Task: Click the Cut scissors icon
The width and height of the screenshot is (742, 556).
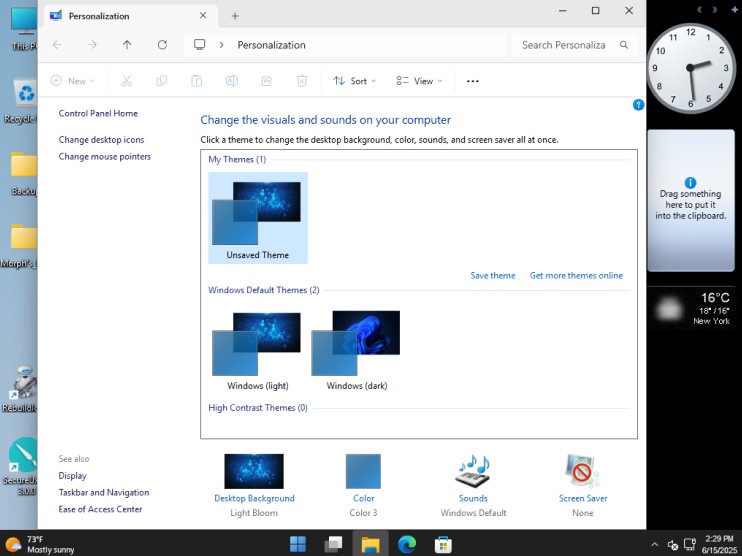Action: point(126,81)
